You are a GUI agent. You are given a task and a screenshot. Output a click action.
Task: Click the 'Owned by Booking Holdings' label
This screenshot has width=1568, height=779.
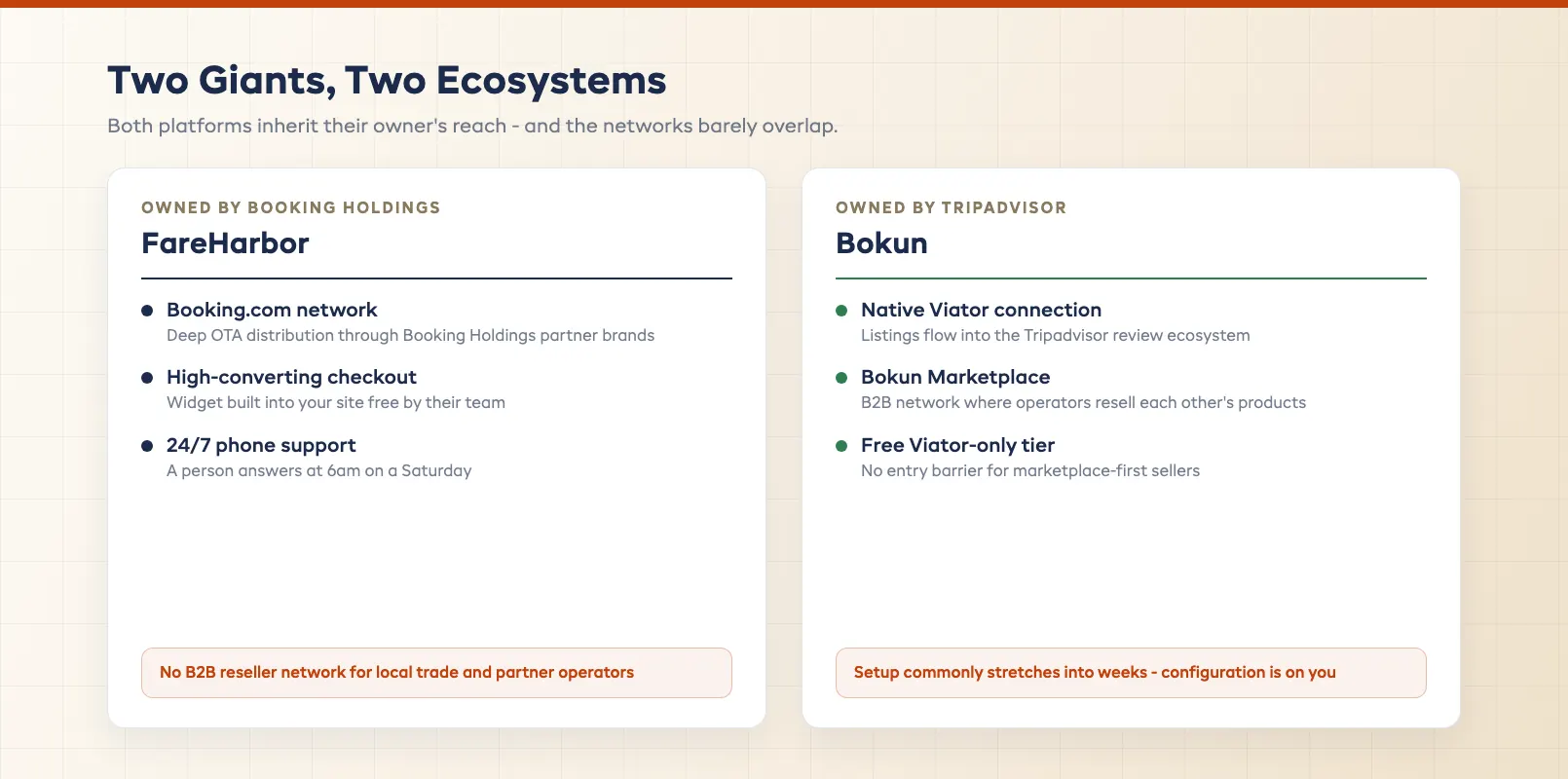[291, 207]
